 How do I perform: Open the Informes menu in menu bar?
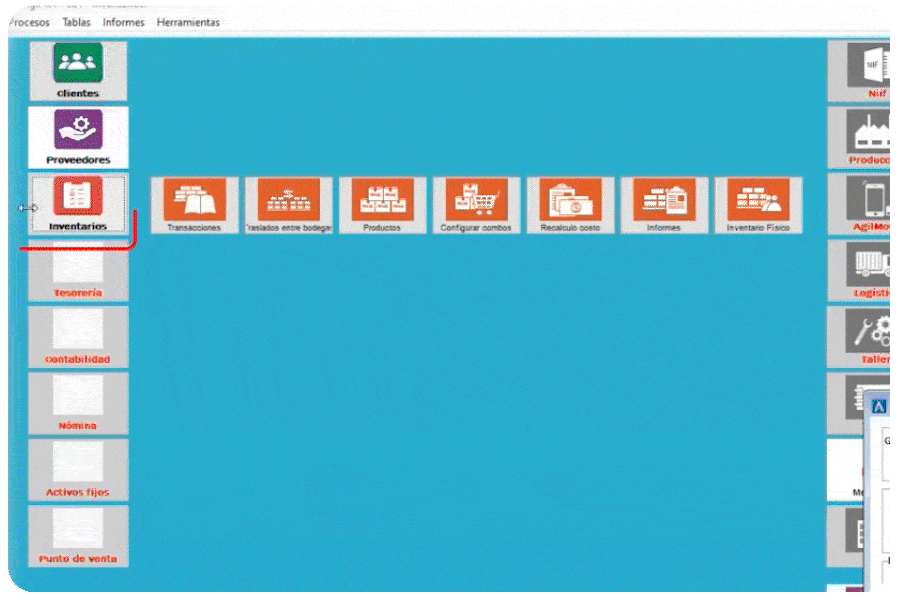click(123, 22)
